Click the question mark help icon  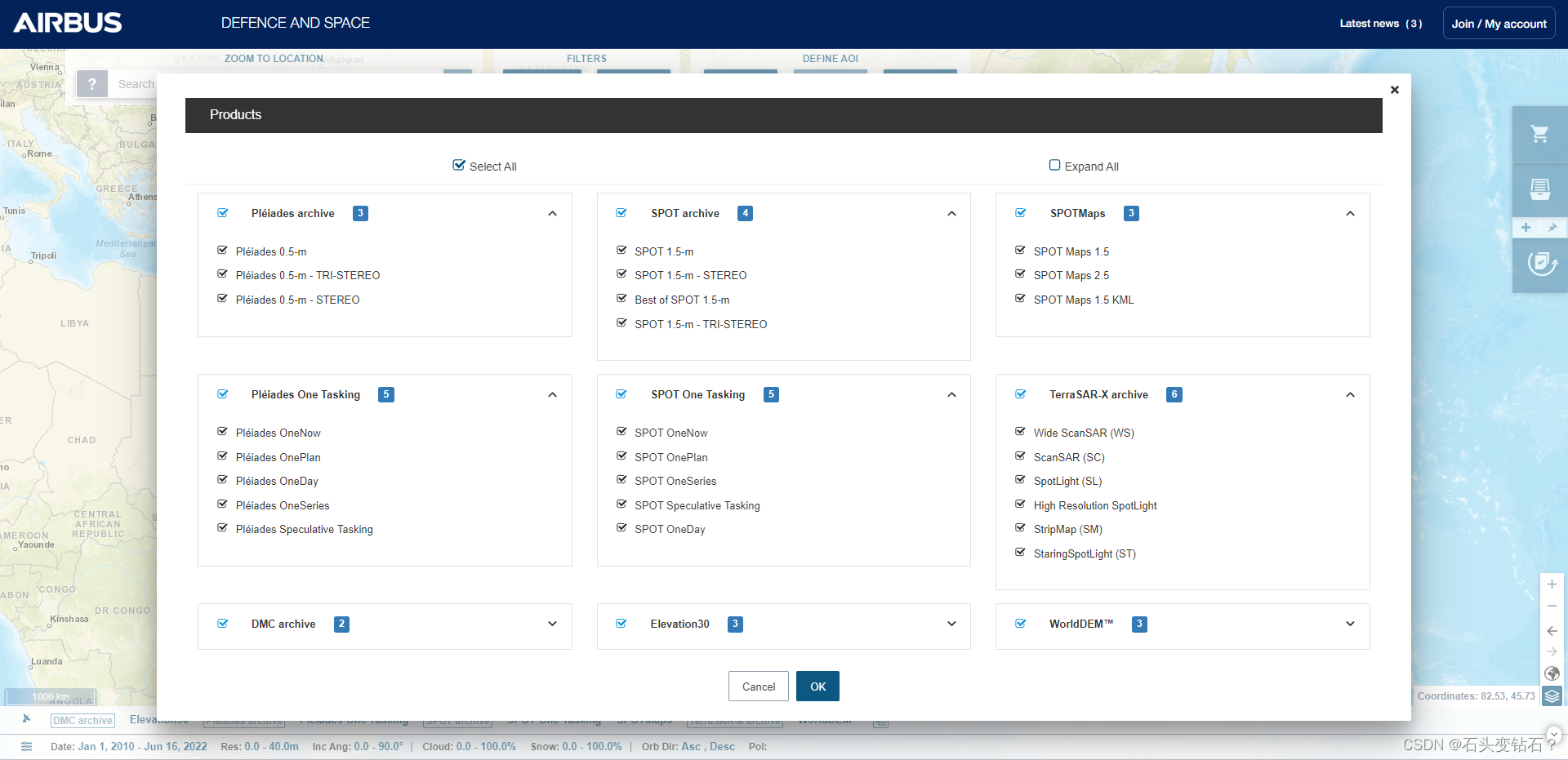[92, 83]
